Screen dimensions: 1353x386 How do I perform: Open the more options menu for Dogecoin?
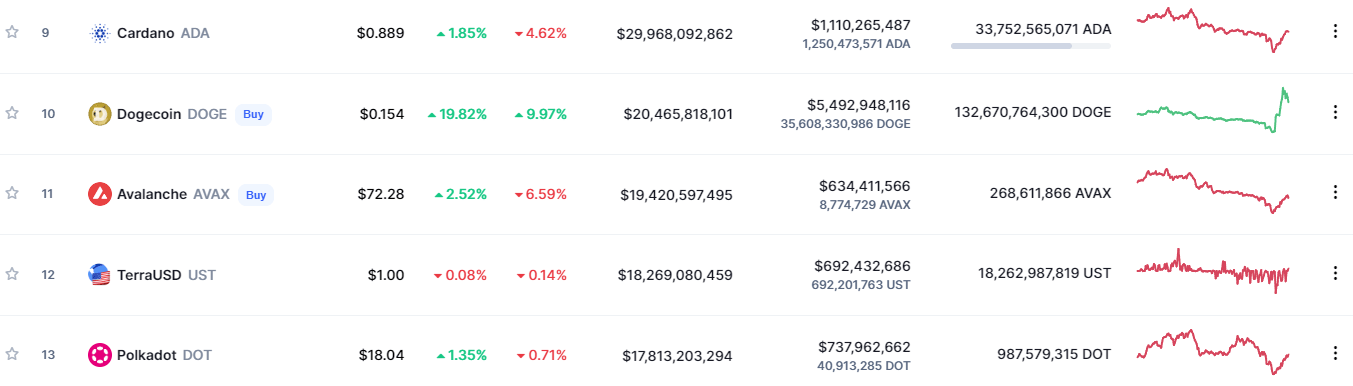coord(1335,112)
